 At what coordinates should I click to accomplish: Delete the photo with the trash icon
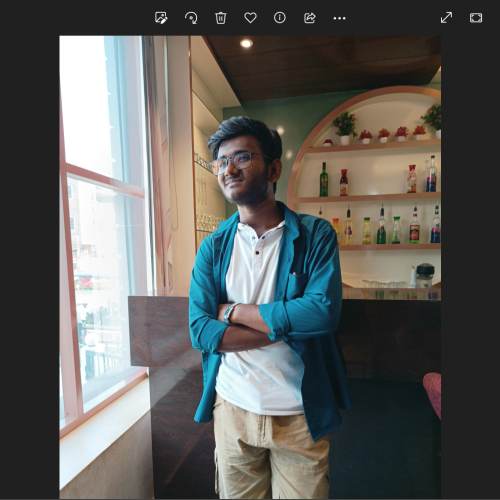point(221,18)
